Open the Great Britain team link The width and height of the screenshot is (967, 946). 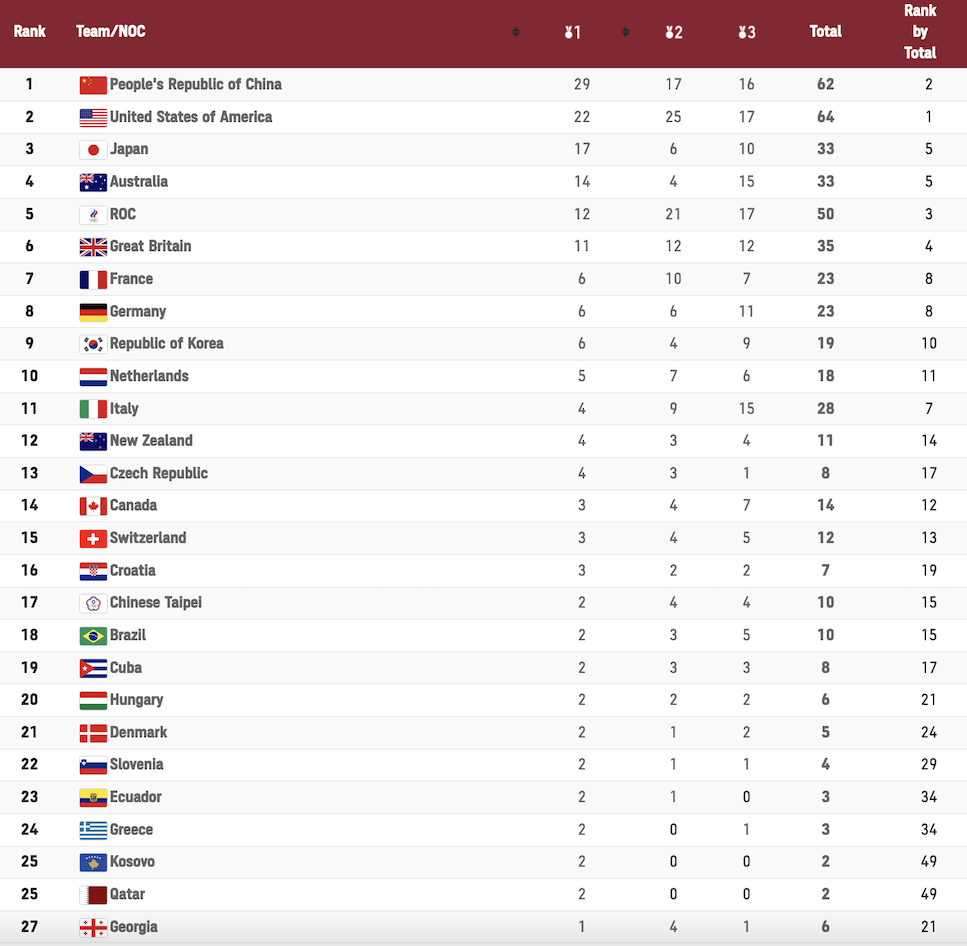(150, 247)
